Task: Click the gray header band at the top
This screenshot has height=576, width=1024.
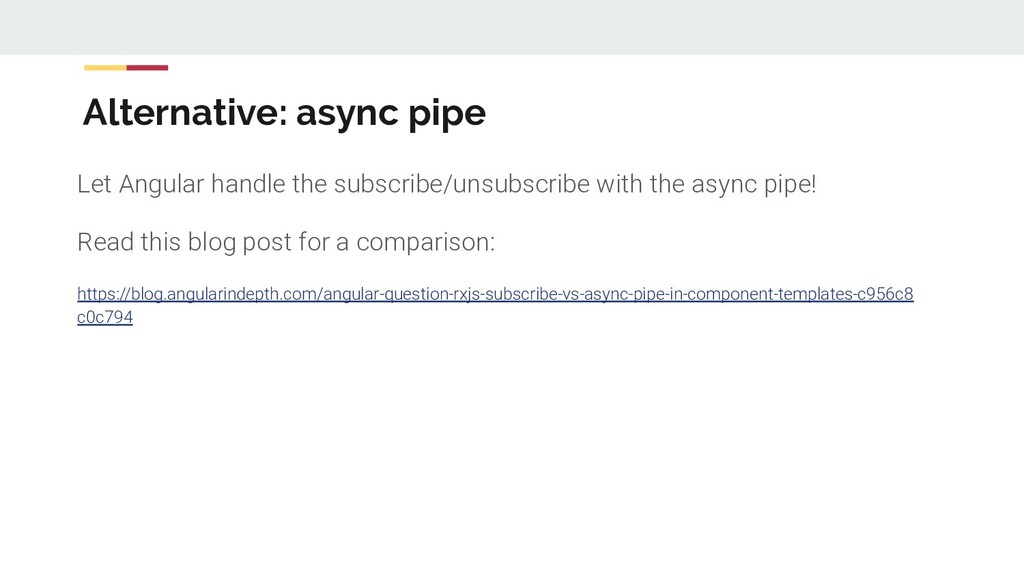Action: click(x=512, y=27)
